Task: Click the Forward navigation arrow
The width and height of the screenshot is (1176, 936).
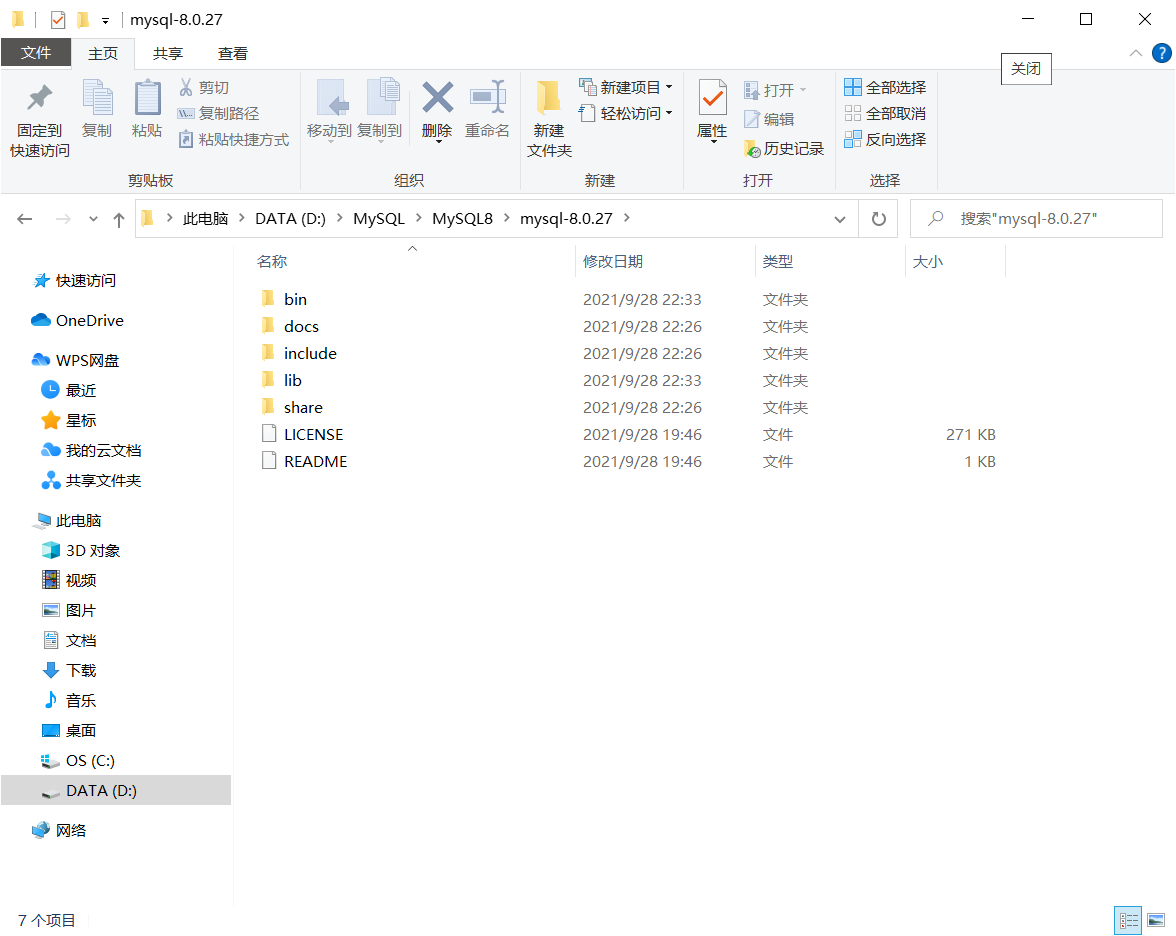Action: pos(64,219)
